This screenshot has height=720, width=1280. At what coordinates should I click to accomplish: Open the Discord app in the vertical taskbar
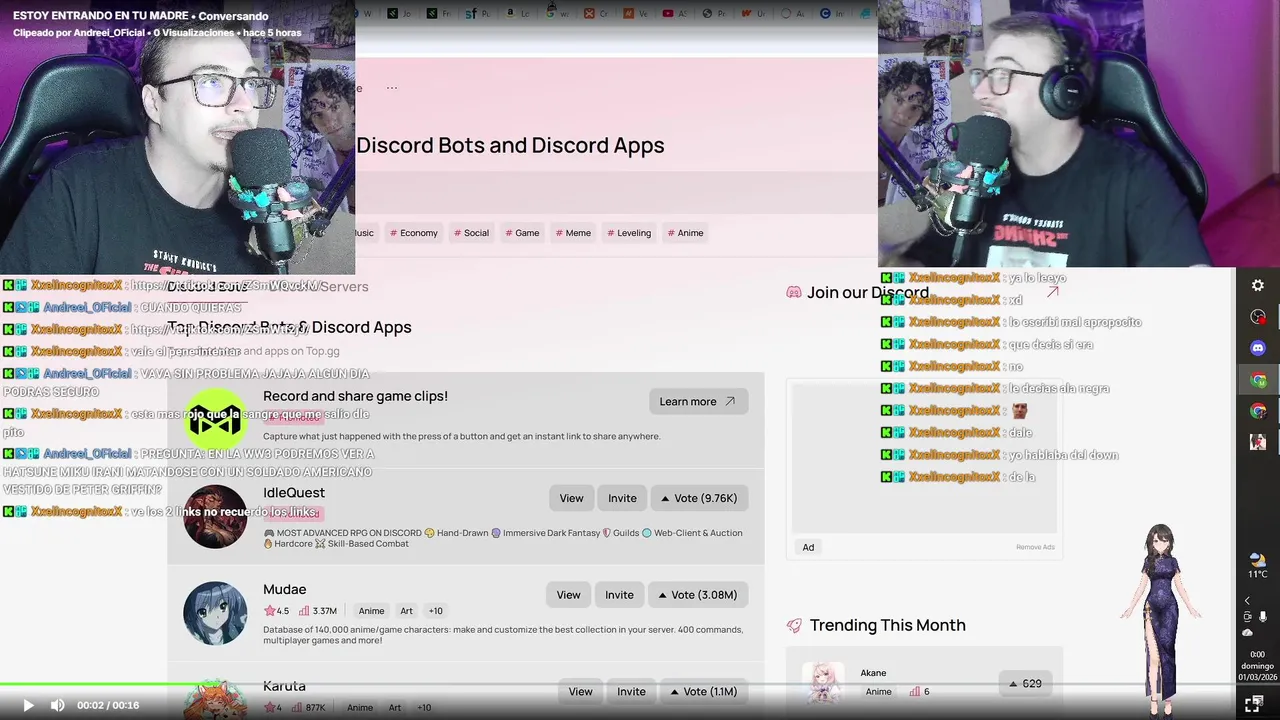pos(1258,348)
